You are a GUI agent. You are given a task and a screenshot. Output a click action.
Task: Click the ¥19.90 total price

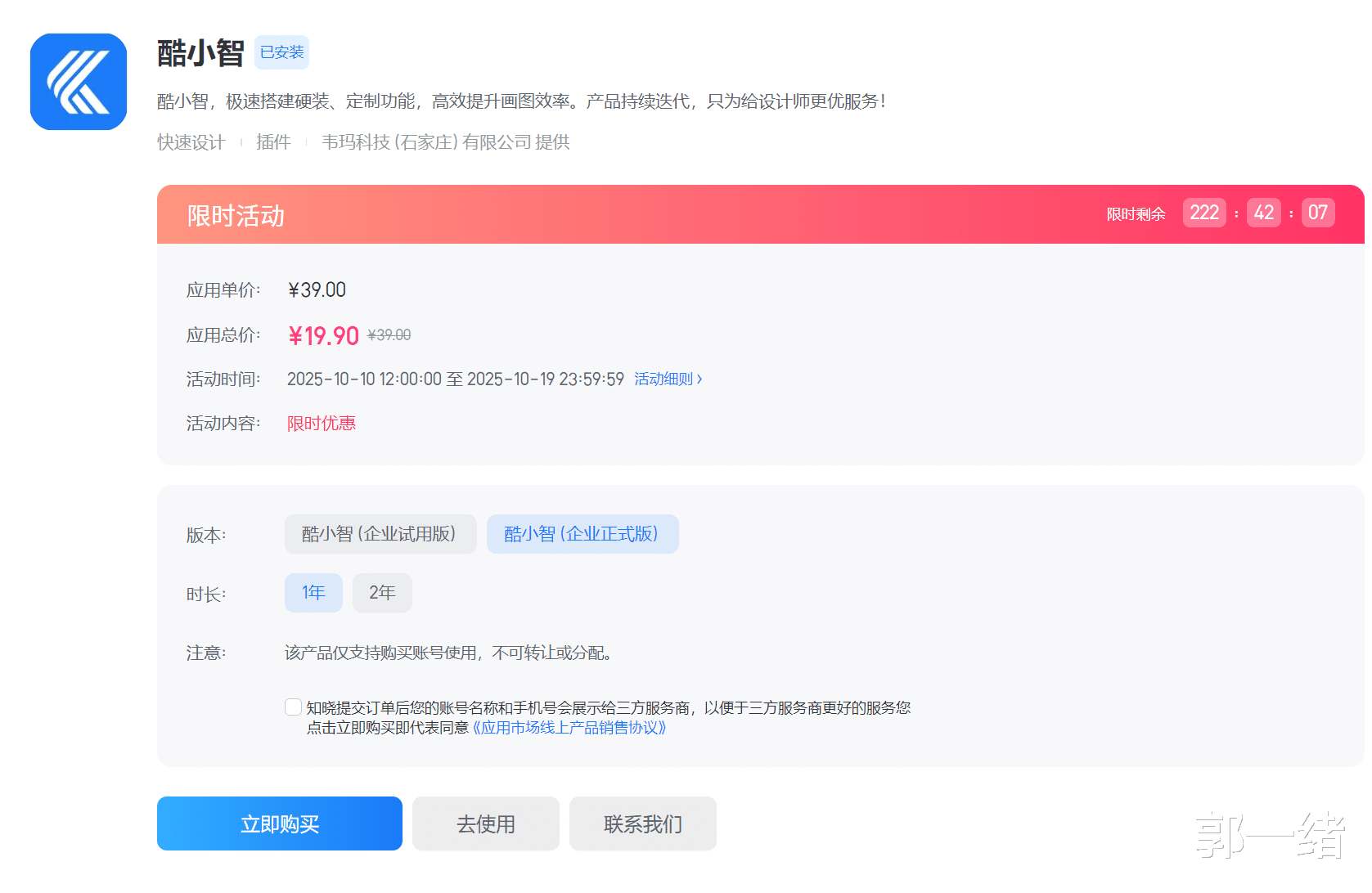pos(324,335)
